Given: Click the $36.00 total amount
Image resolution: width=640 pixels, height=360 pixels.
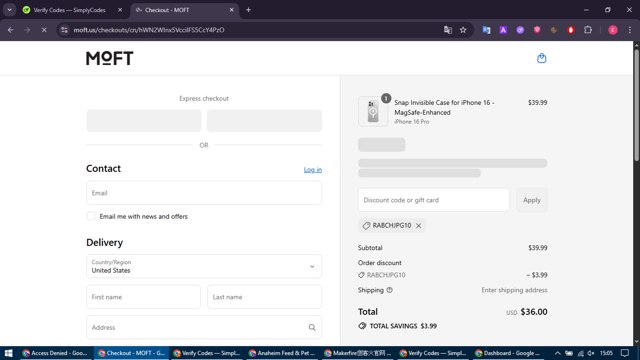Looking at the screenshot, I should coord(534,312).
